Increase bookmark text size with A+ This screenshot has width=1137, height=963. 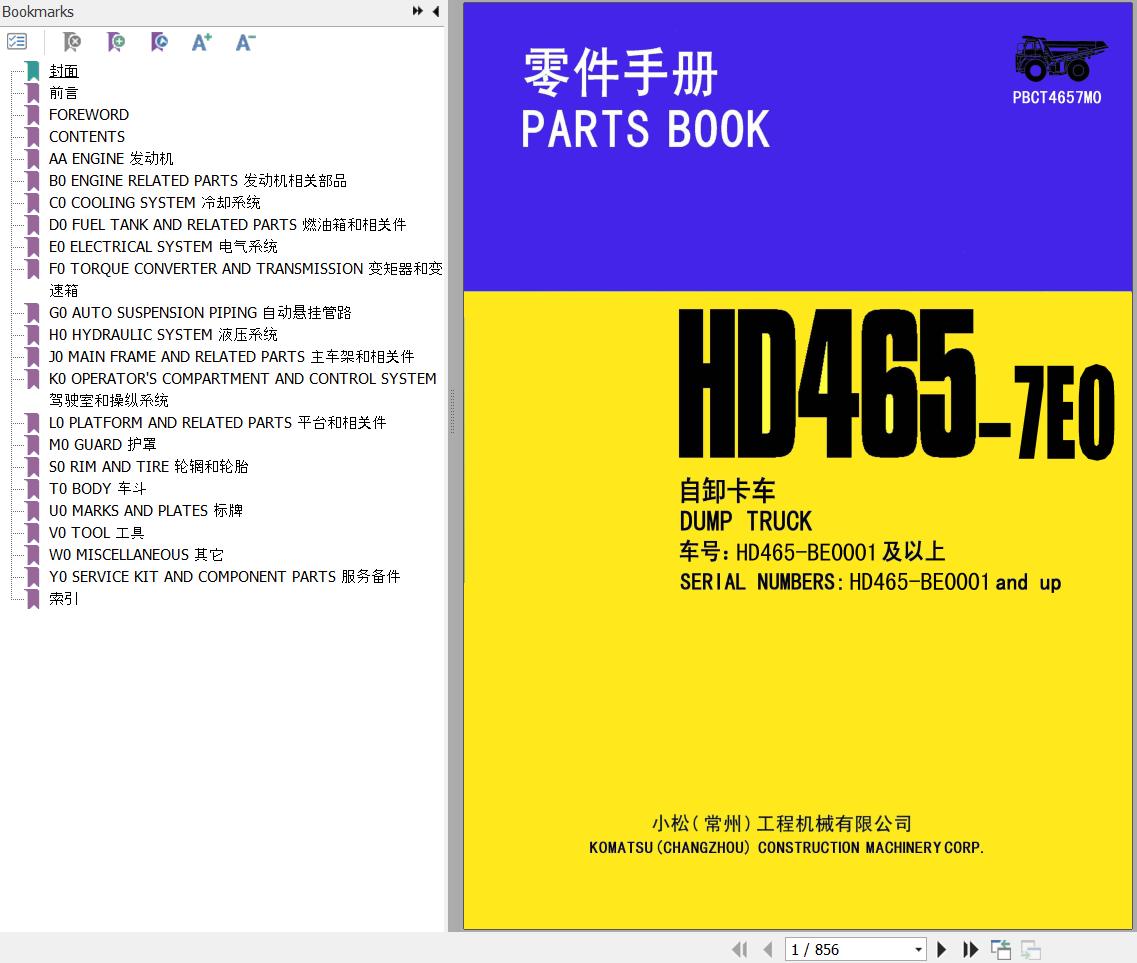coord(202,42)
